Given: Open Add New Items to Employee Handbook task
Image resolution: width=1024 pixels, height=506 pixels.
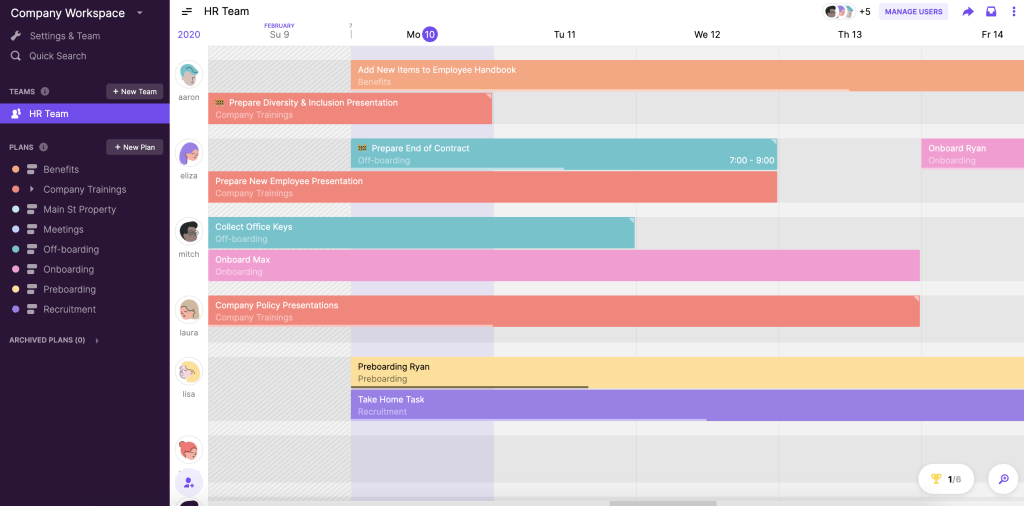Looking at the screenshot, I should click(x=687, y=76).
